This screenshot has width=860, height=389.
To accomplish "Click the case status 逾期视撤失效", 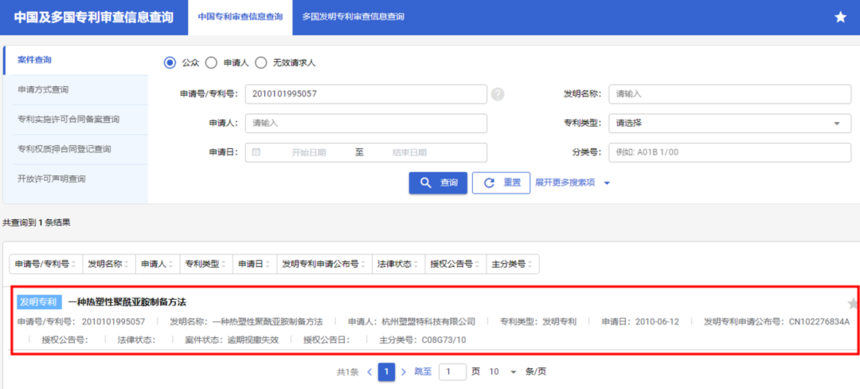I will click(x=253, y=340).
